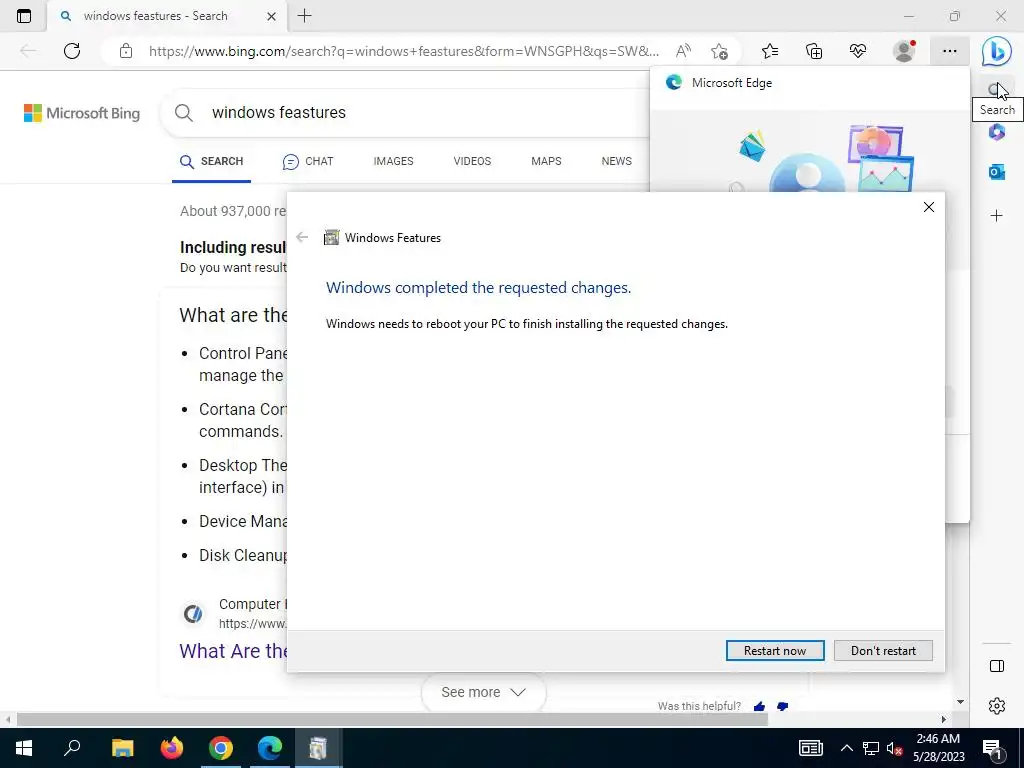Click Read aloud icon in address bar
1024x768 pixels.
[x=683, y=51]
